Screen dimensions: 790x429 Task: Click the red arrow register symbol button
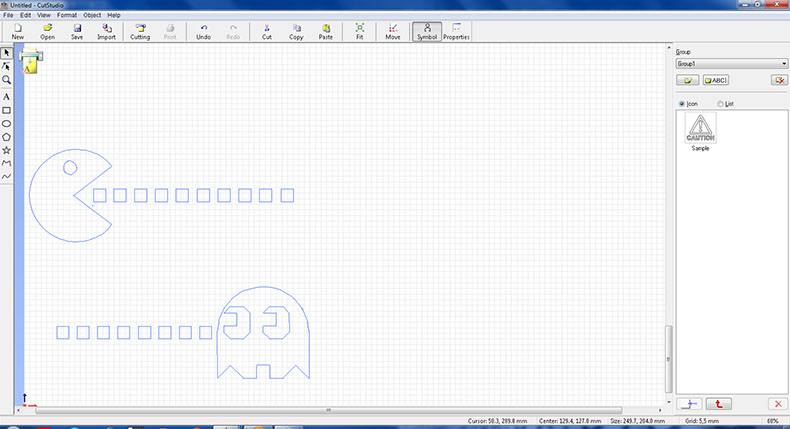click(718, 404)
